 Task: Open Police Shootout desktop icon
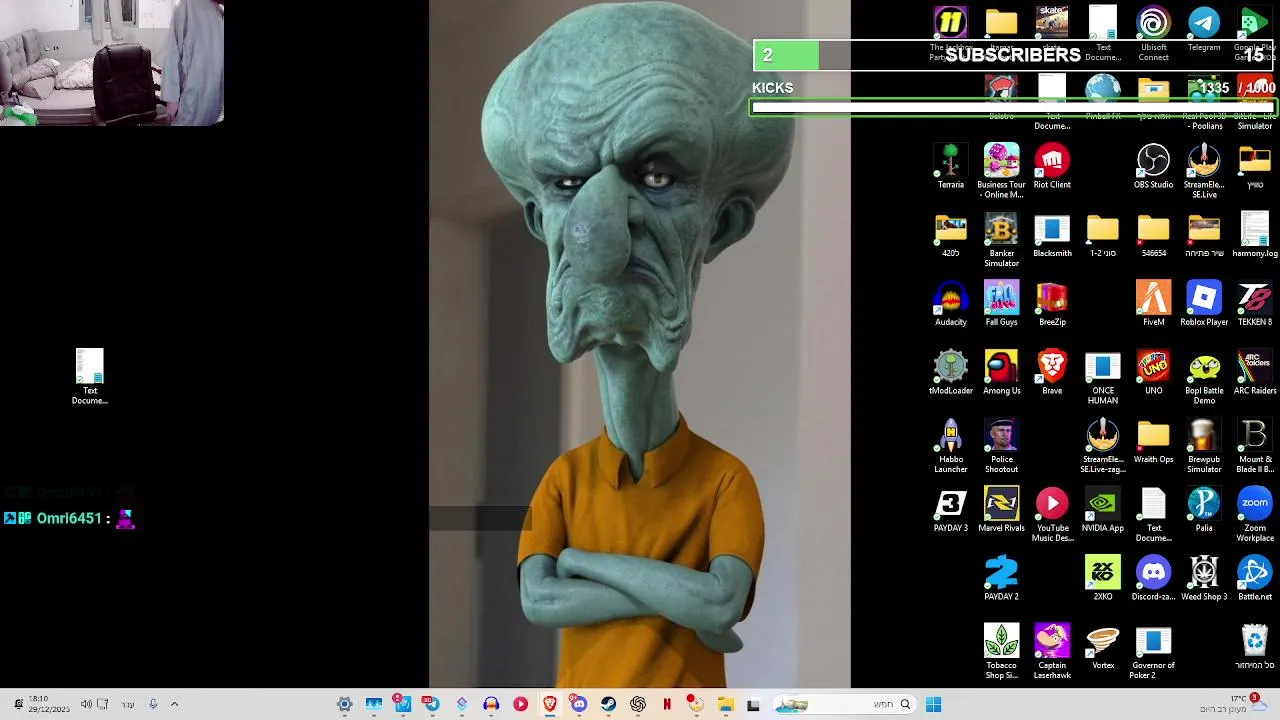point(1001,447)
